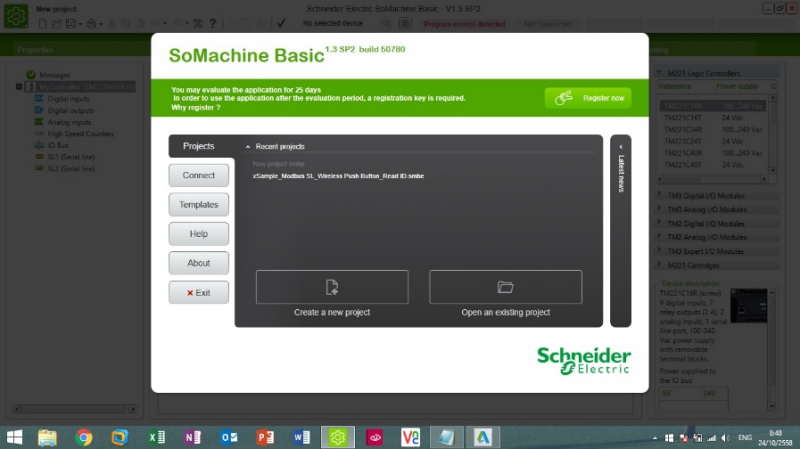Collapse the M221 Logic Controllers catalog section

(659, 73)
